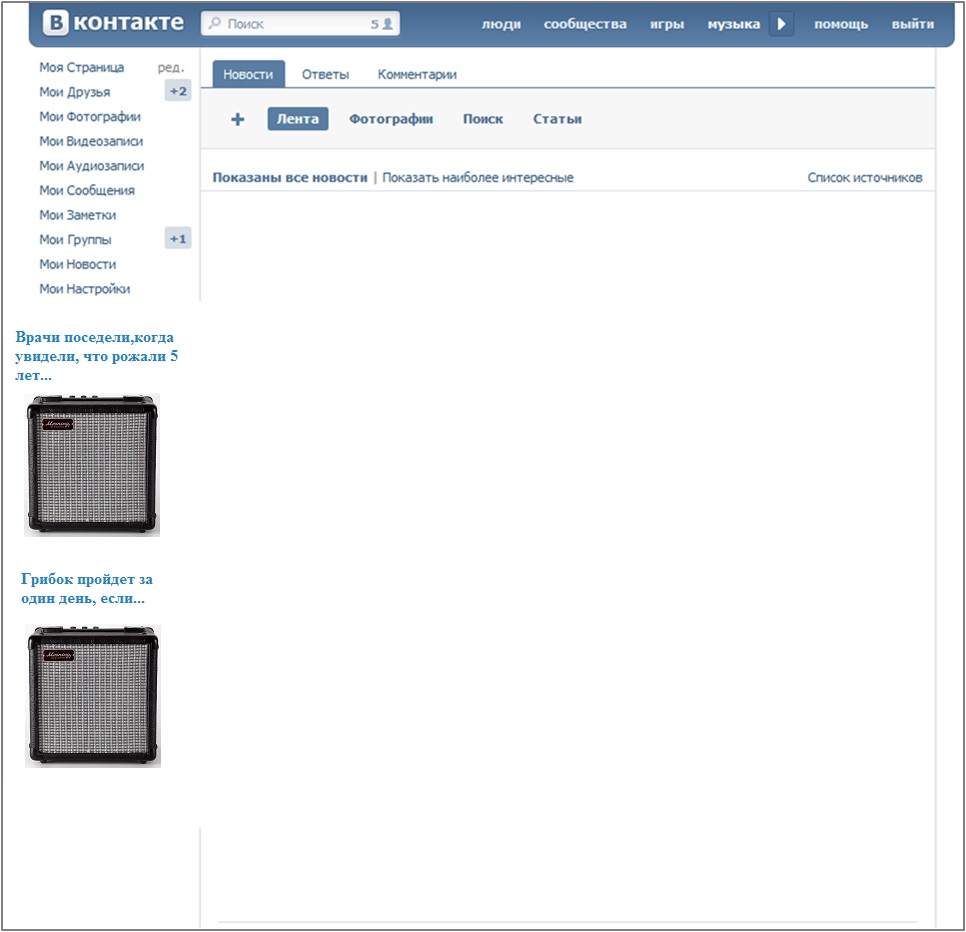This screenshot has width=966, height=932.
Task: Click the +2 friends badge
Action: pos(178,91)
